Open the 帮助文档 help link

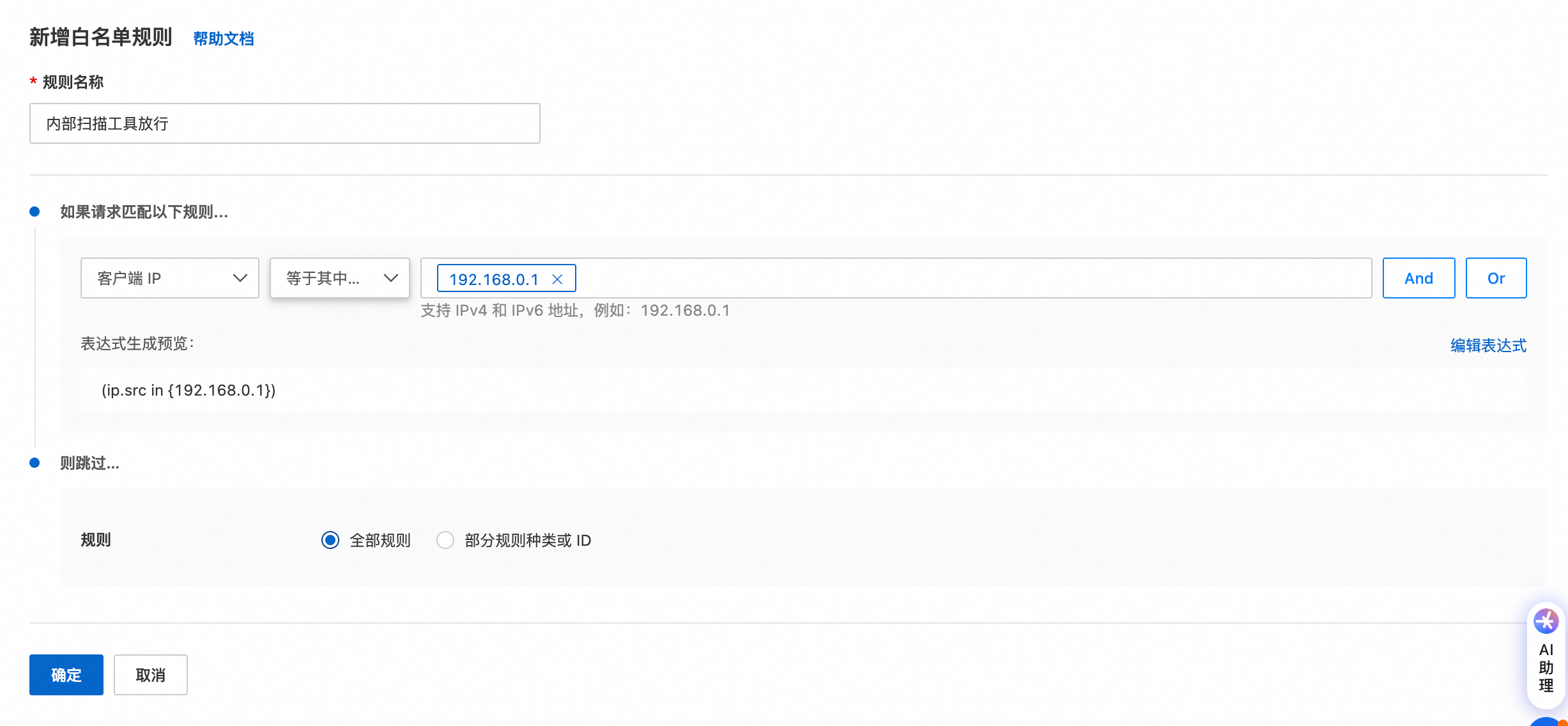[x=224, y=39]
